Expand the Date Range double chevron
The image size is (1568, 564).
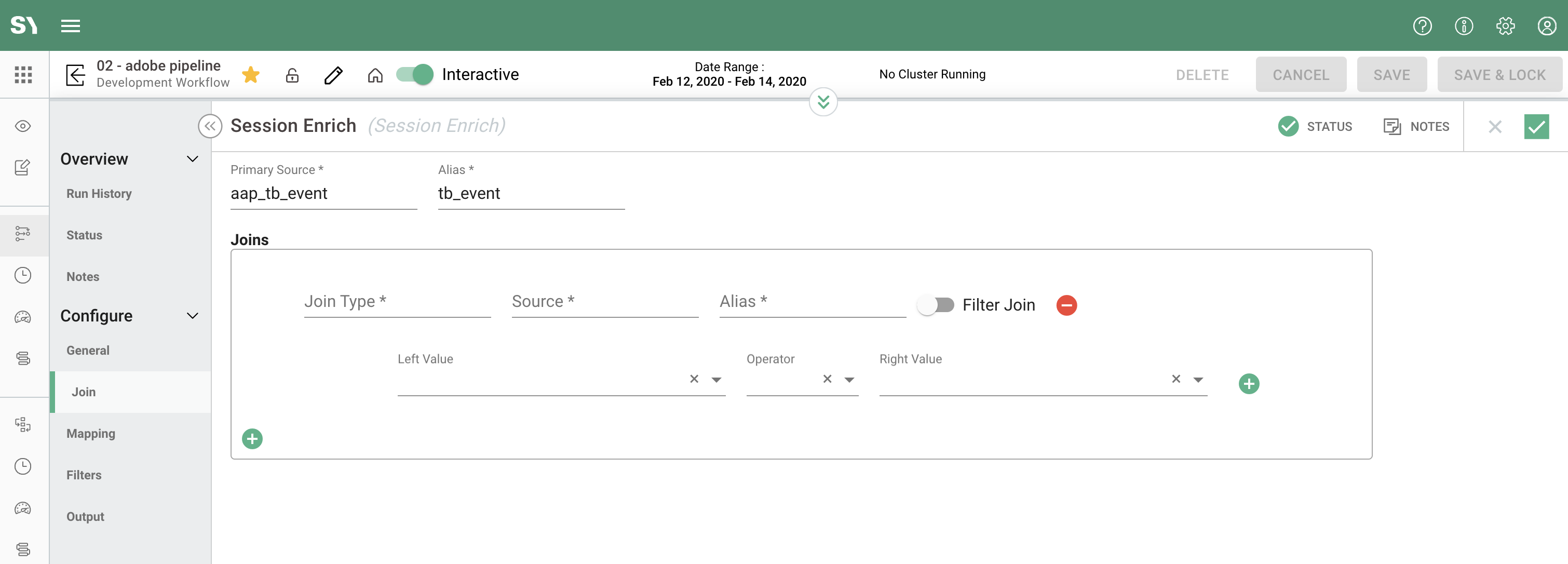pos(823,102)
